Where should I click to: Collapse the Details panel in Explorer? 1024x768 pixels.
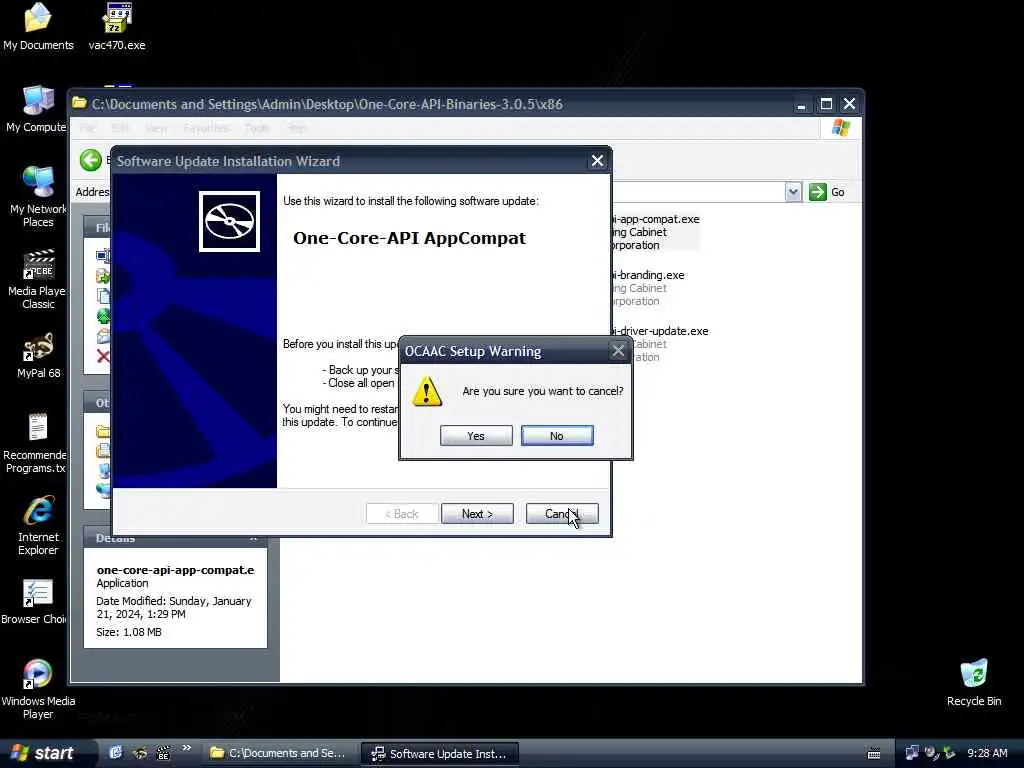tap(253, 539)
